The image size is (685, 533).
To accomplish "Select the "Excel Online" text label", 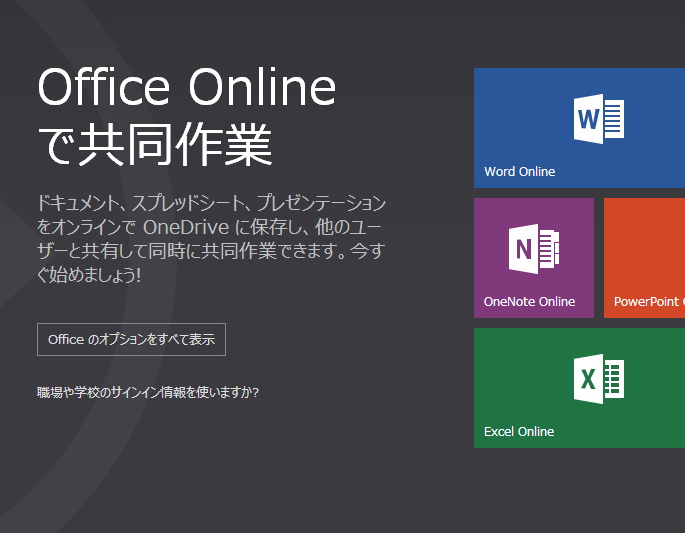I will 518,431.
